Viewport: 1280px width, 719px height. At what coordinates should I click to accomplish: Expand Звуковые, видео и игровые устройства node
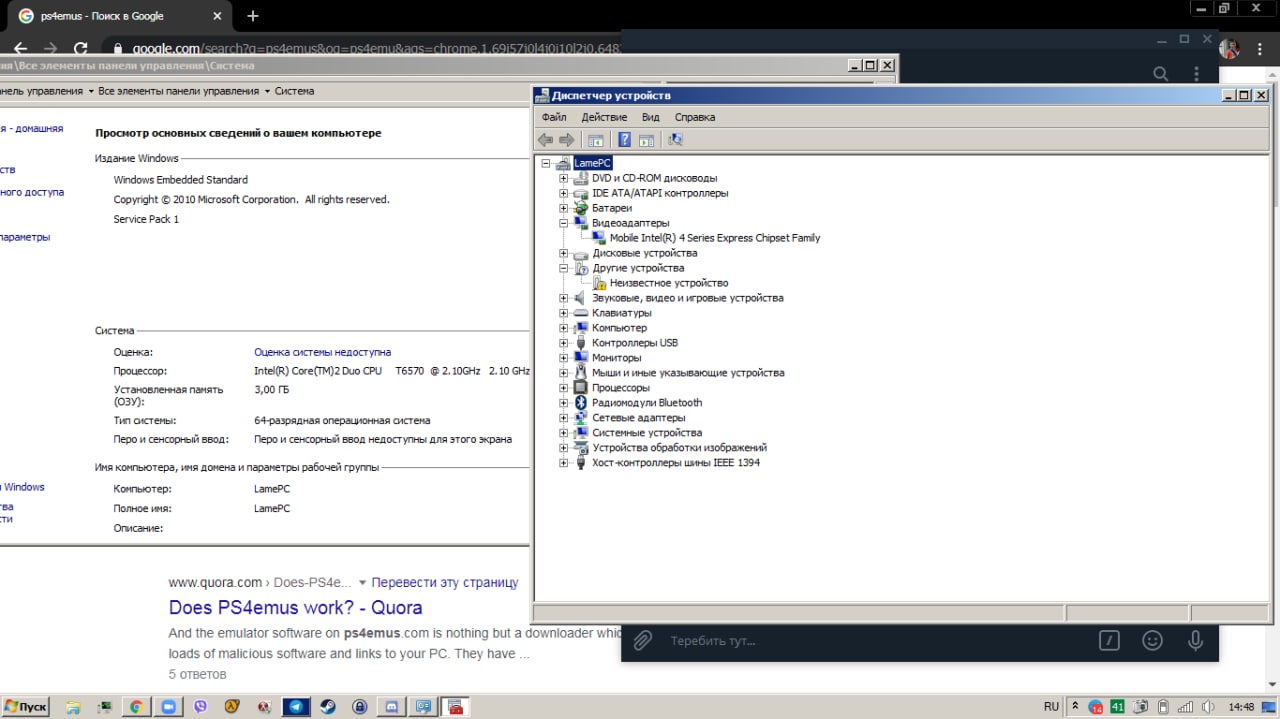[564, 298]
